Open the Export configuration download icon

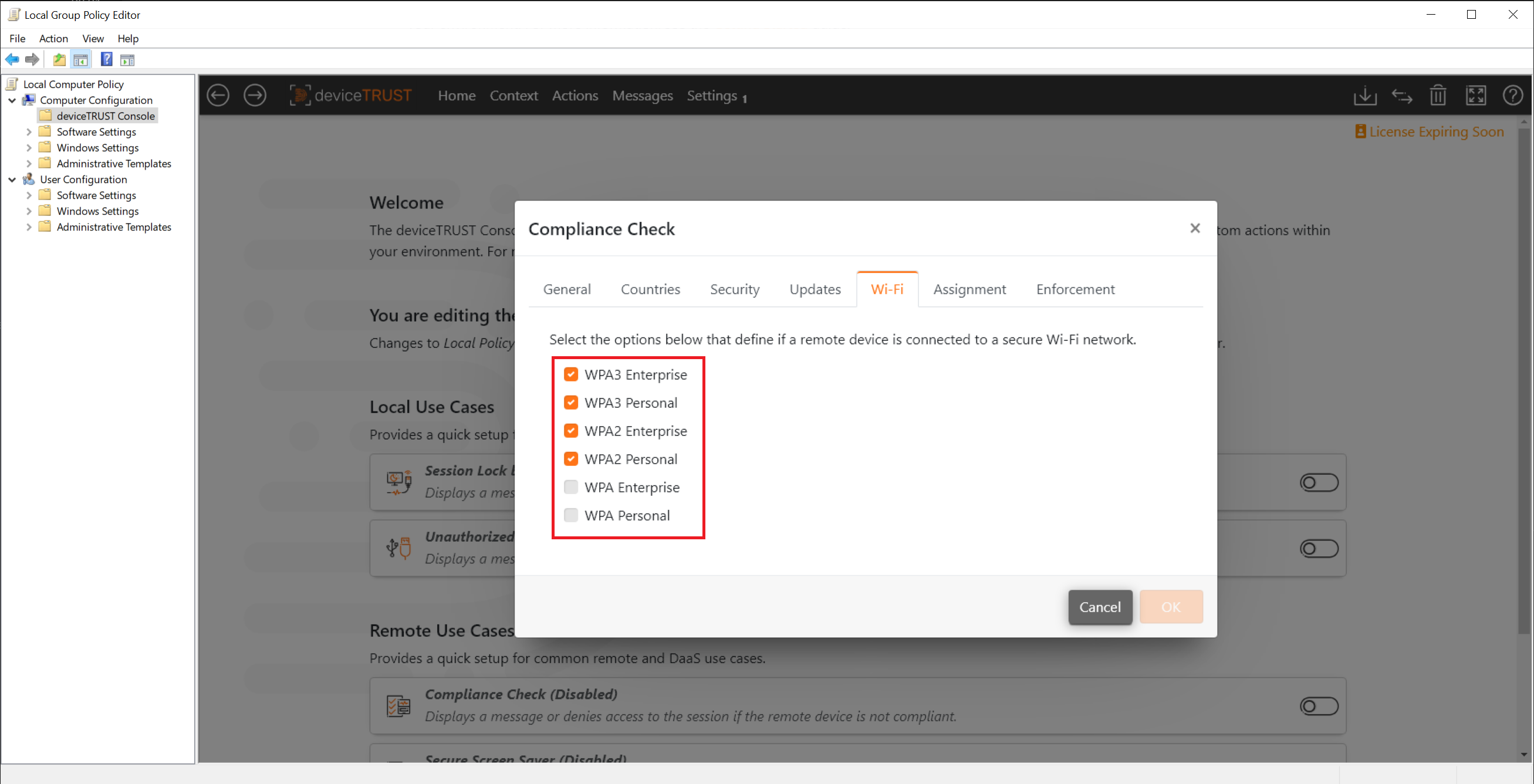(x=1365, y=95)
